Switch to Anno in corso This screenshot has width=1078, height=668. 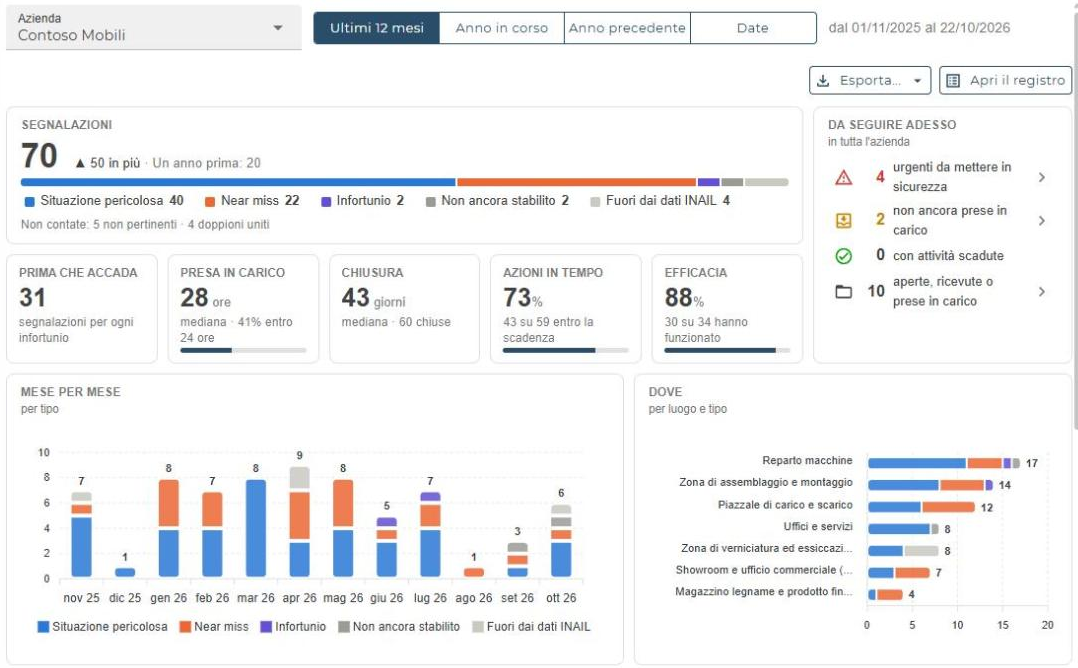[x=502, y=28]
